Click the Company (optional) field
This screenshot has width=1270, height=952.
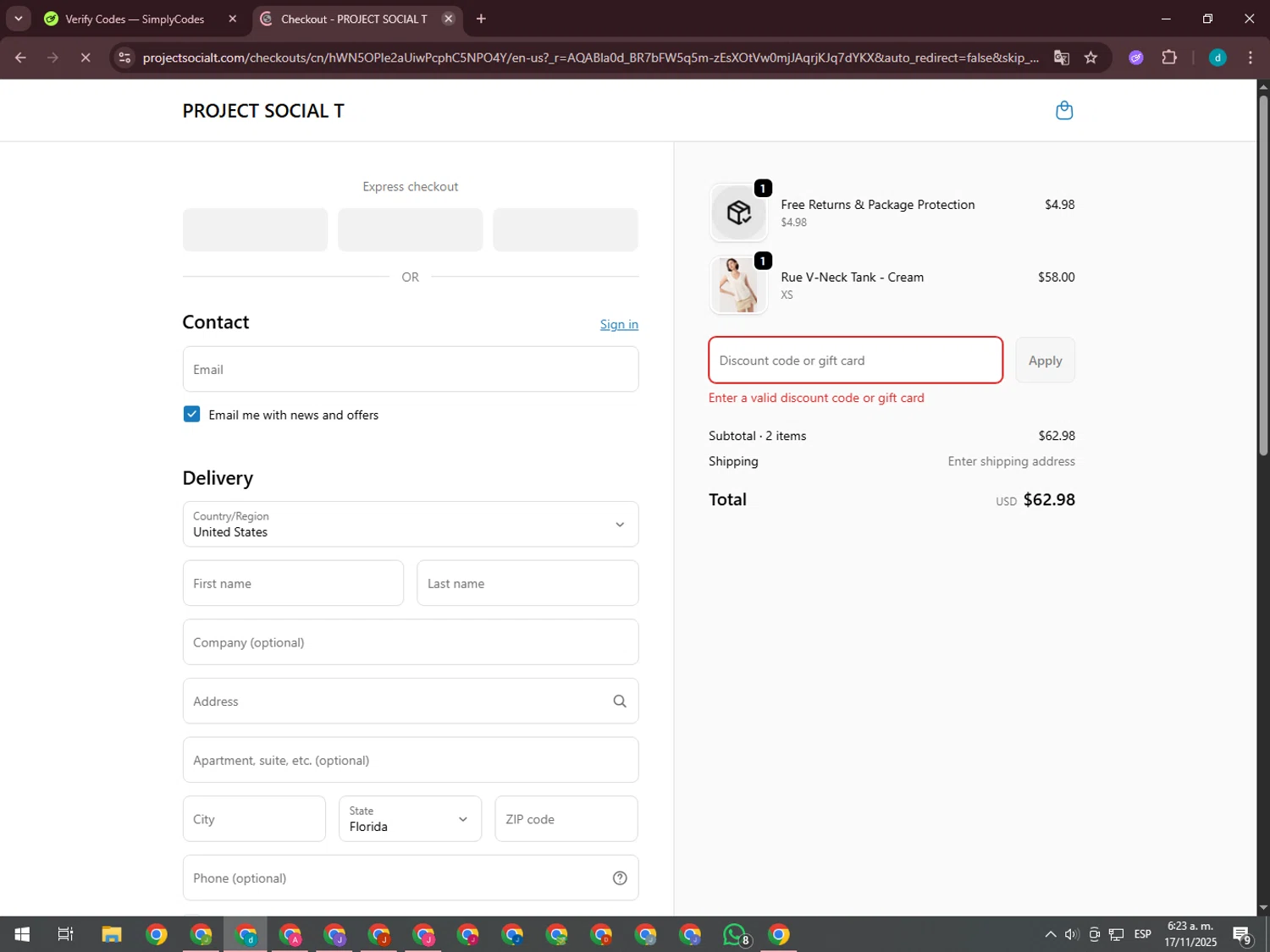(x=411, y=642)
